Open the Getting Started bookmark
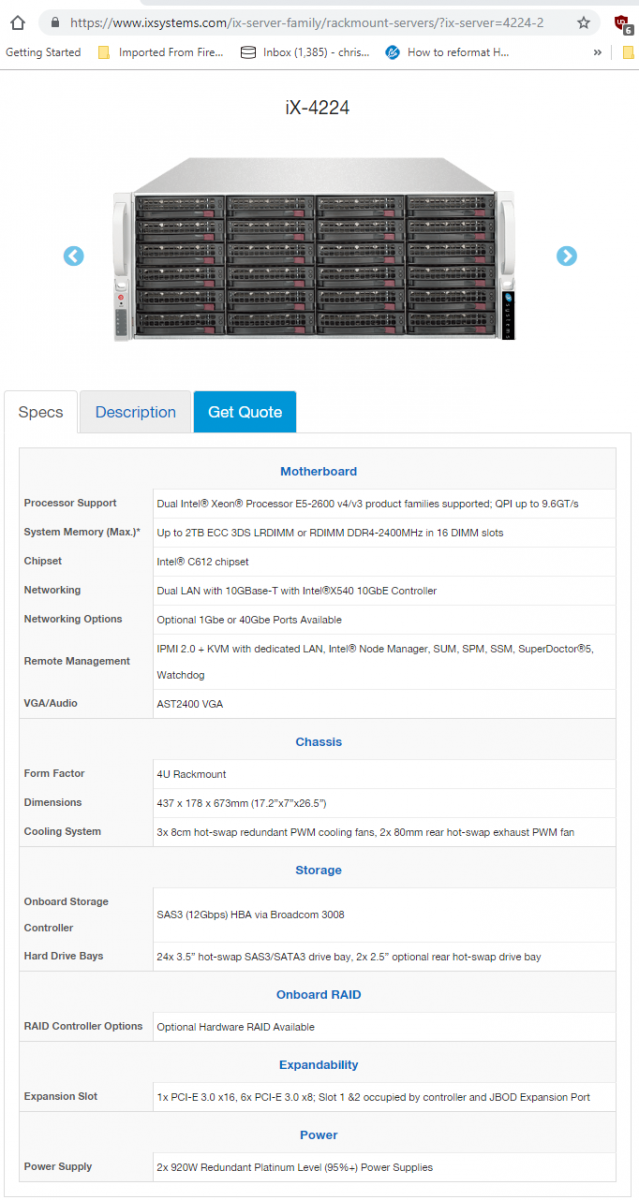639x1200 pixels. [43, 53]
